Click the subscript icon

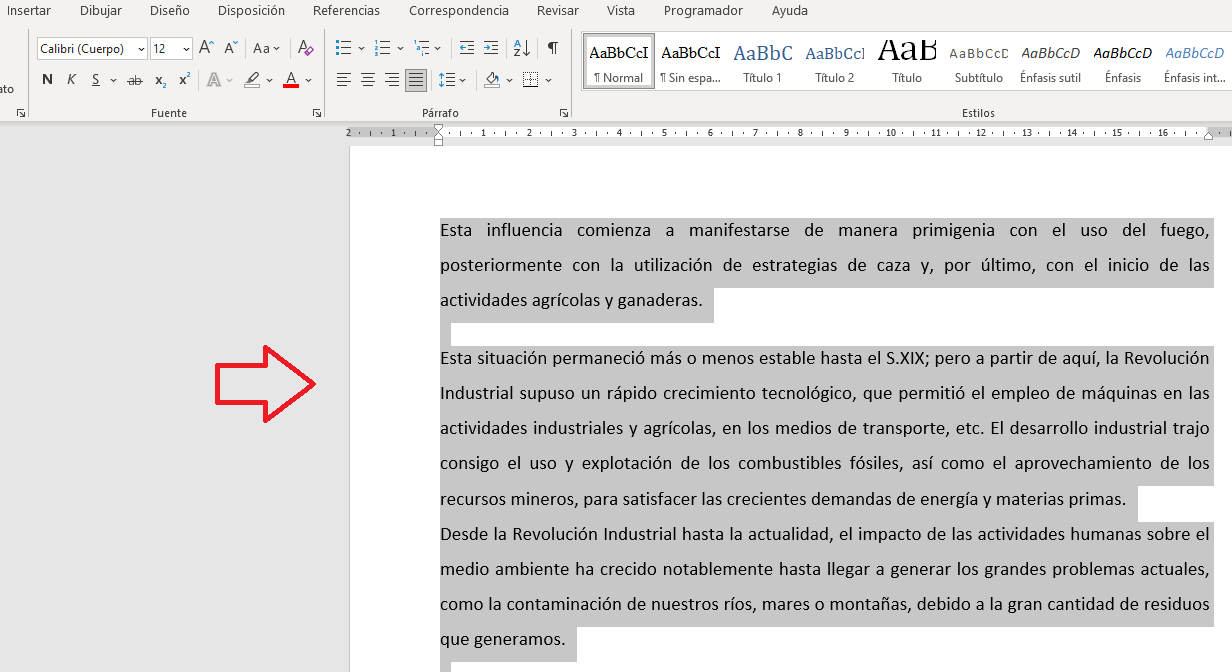160,80
